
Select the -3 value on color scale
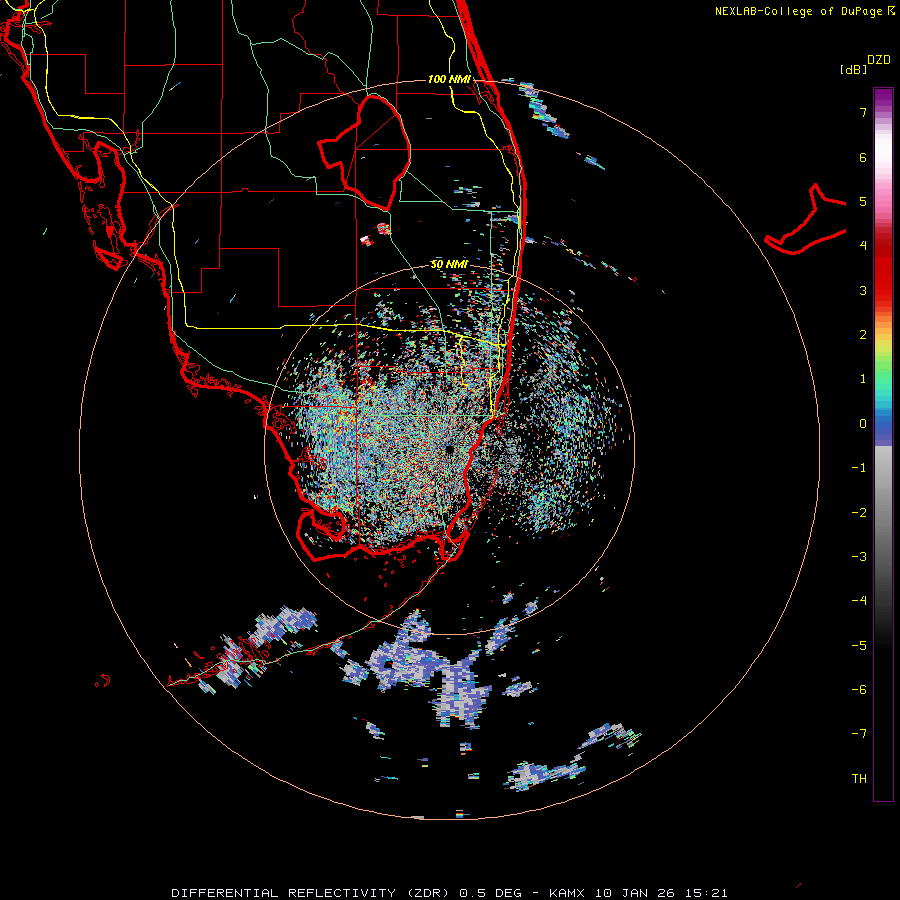pyautogui.click(x=859, y=557)
